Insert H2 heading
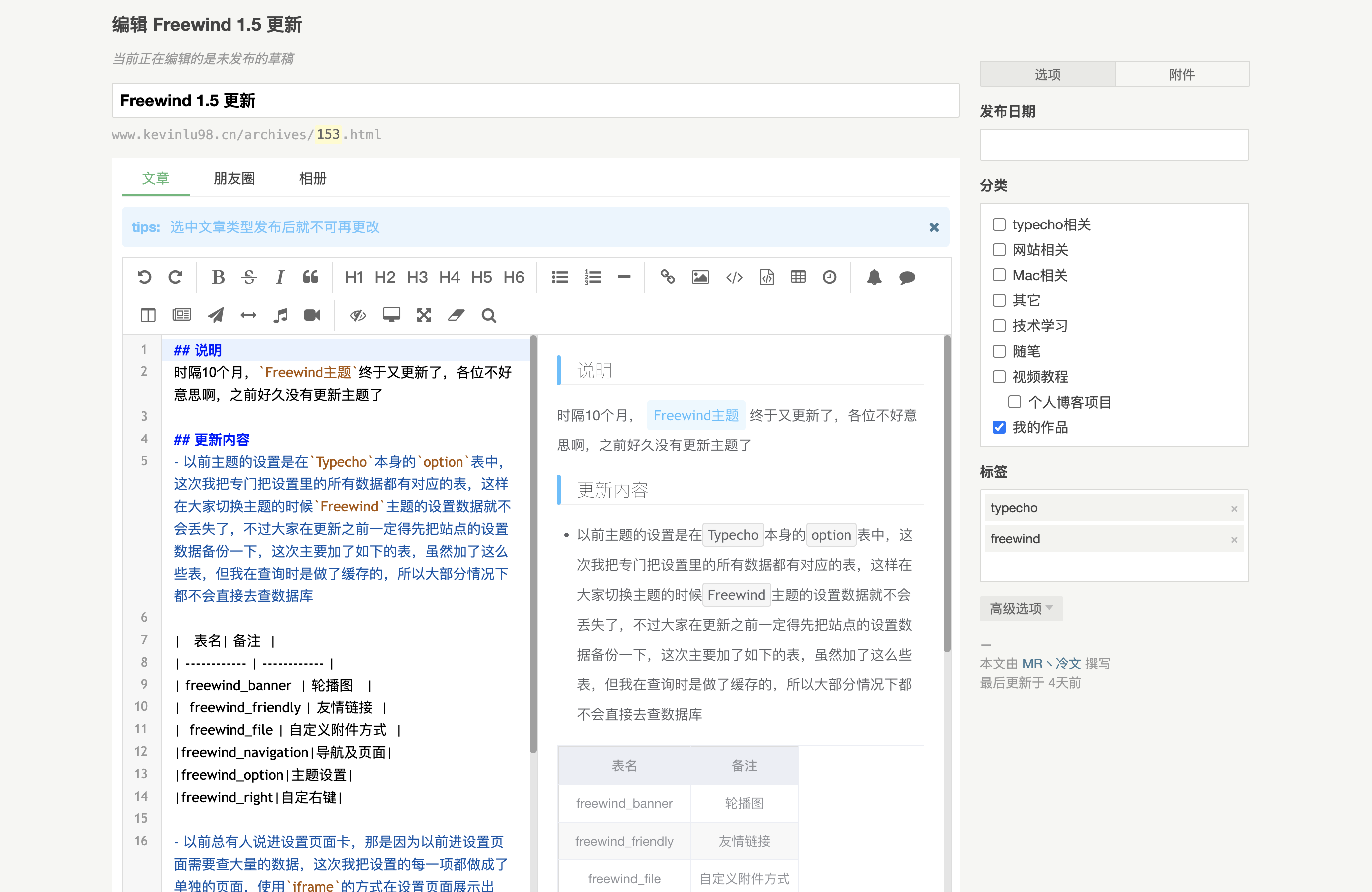This screenshot has height=892, width=1372. pyautogui.click(x=385, y=277)
